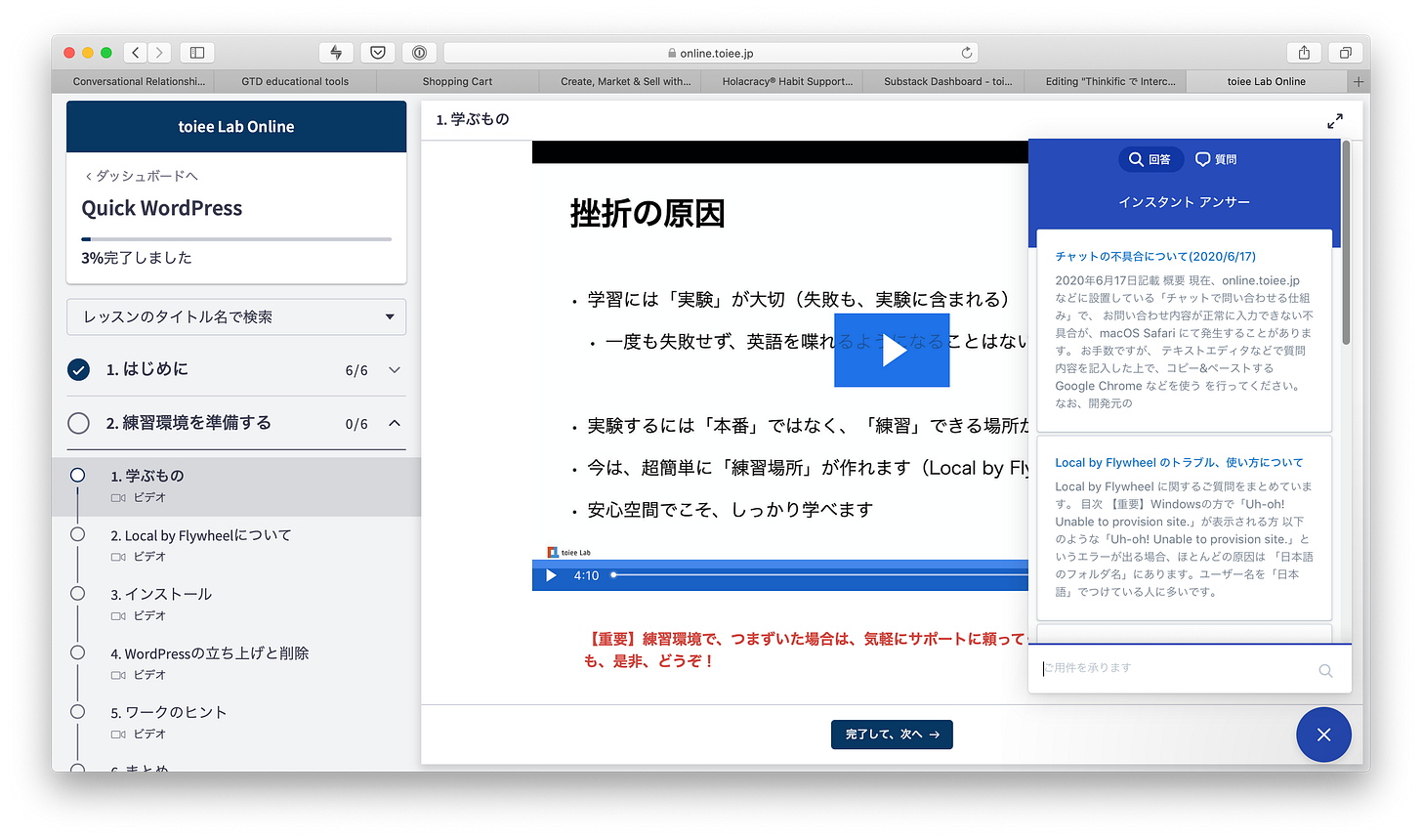Viewport: 1422px width, 840px height.
Task: Click the circular password extension icon
Action: click(x=419, y=53)
